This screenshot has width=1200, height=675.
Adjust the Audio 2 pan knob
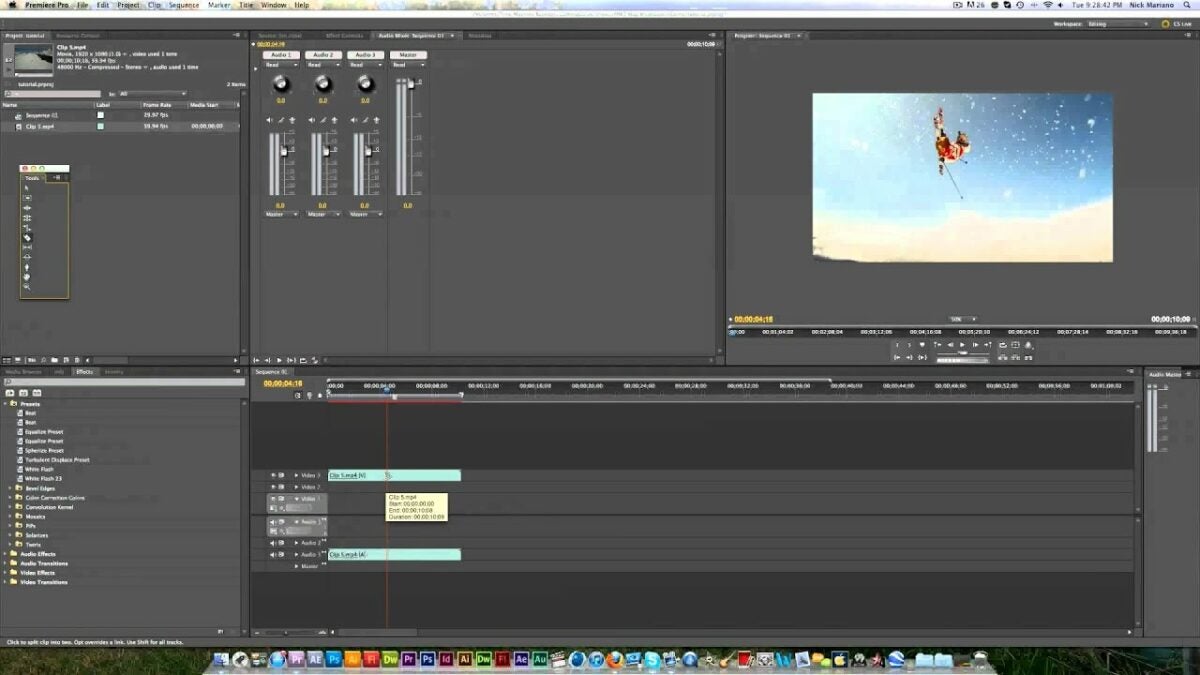(x=323, y=83)
